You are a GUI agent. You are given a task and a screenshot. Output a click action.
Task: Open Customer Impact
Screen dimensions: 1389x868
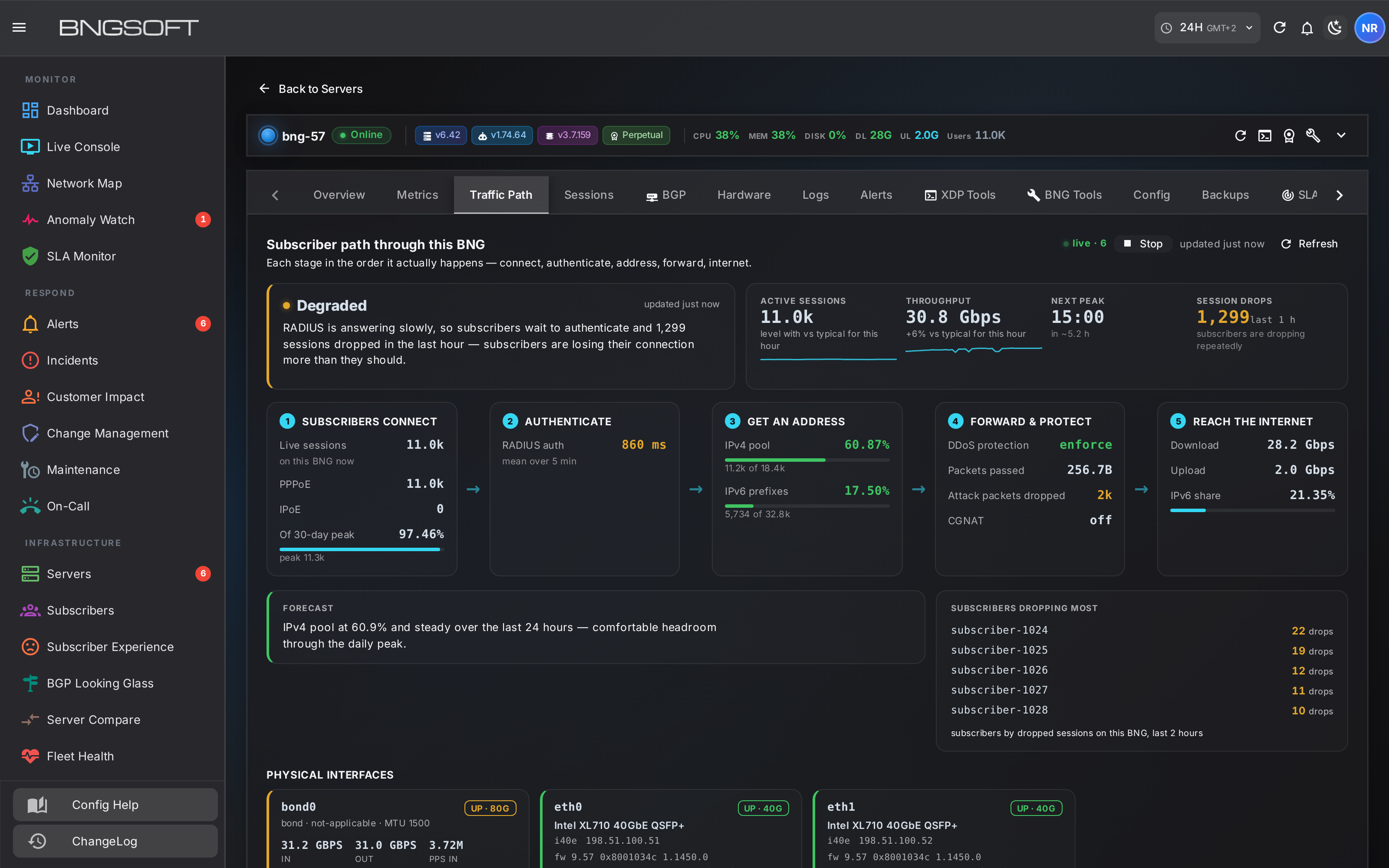tap(112, 397)
